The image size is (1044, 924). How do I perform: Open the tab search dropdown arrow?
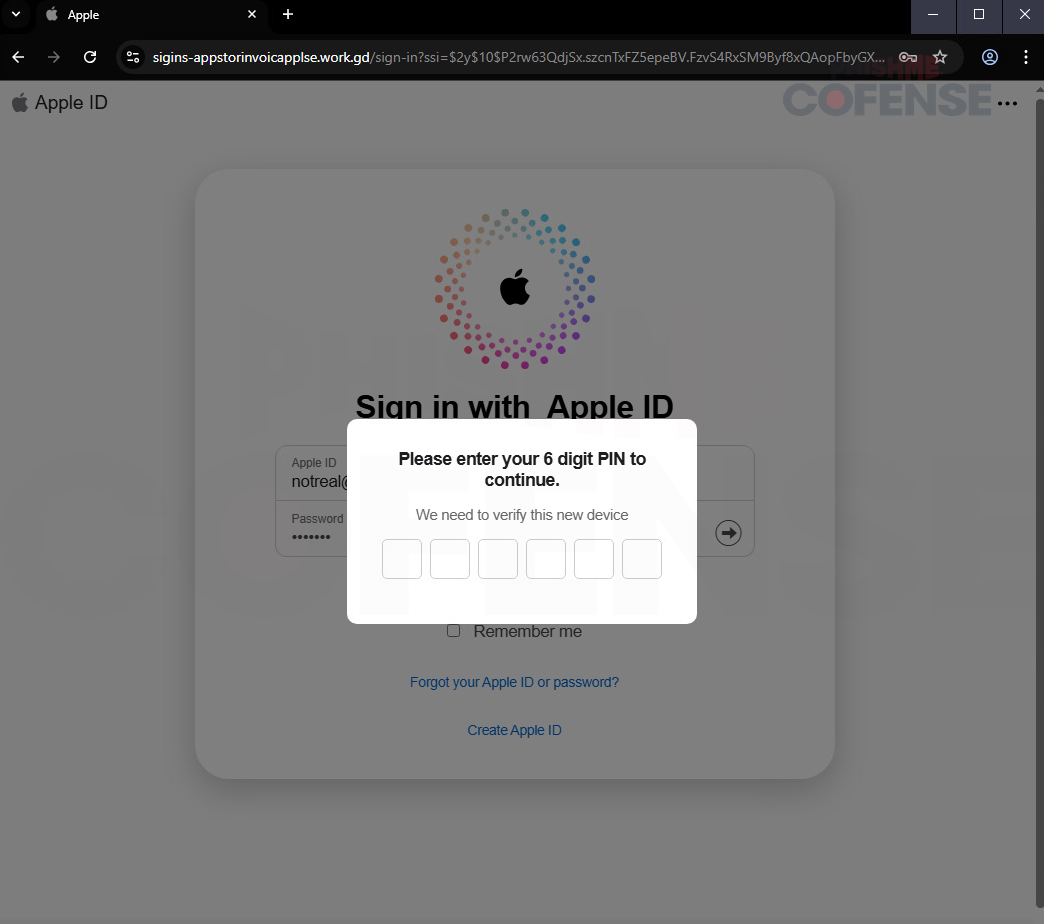(x=16, y=14)
